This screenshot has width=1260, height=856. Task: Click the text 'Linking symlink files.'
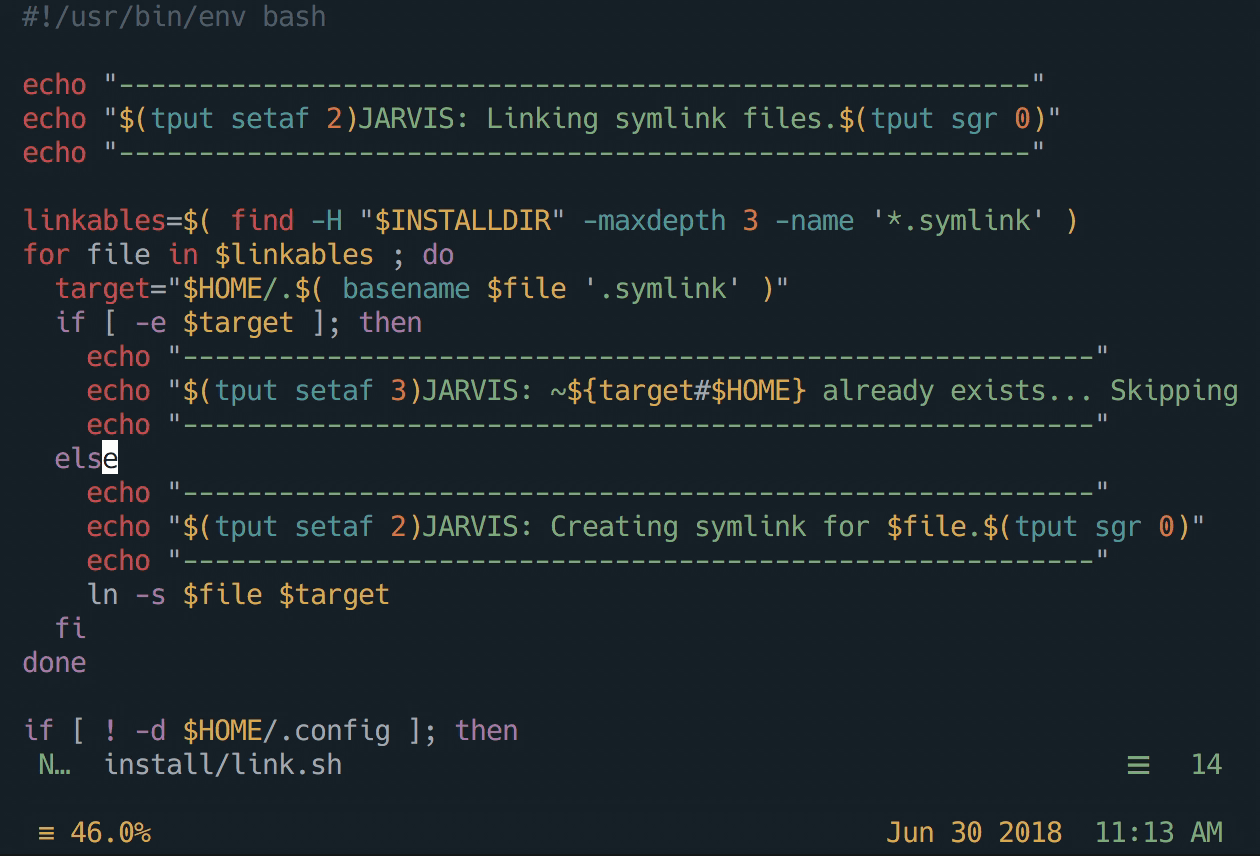click(x=661, y=119)
